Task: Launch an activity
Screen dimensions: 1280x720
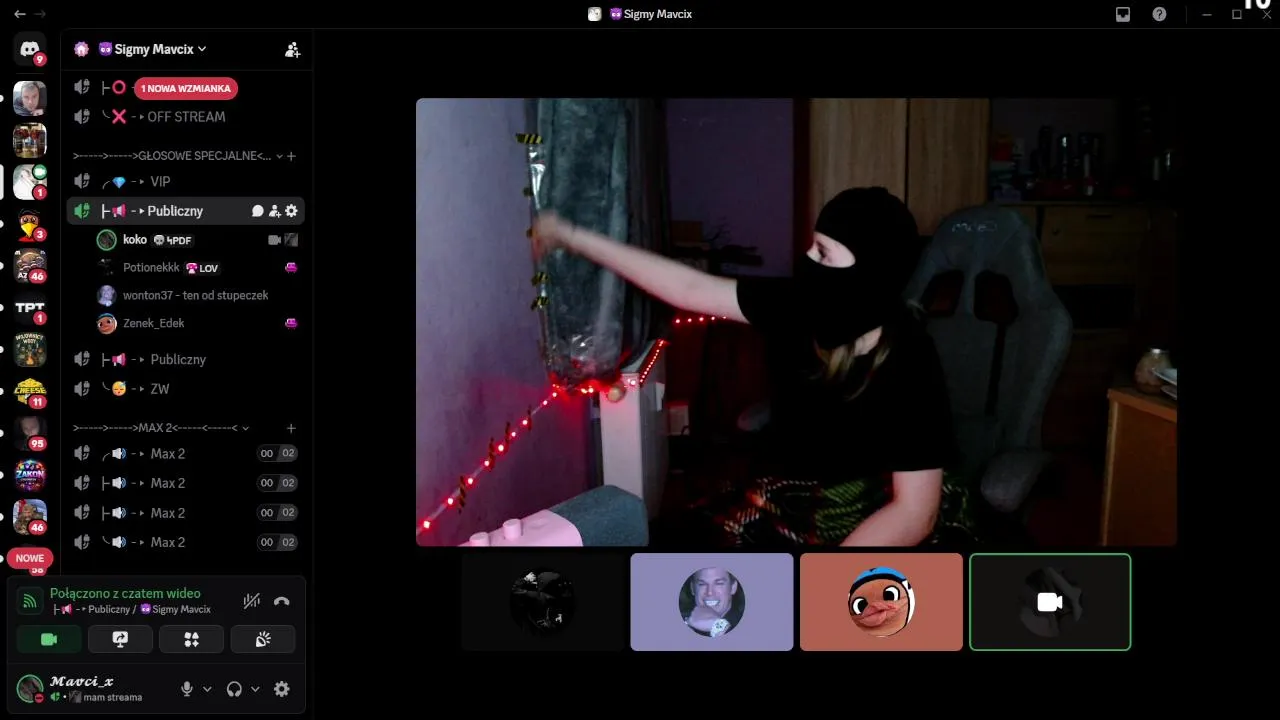Action: coord(192,639)
